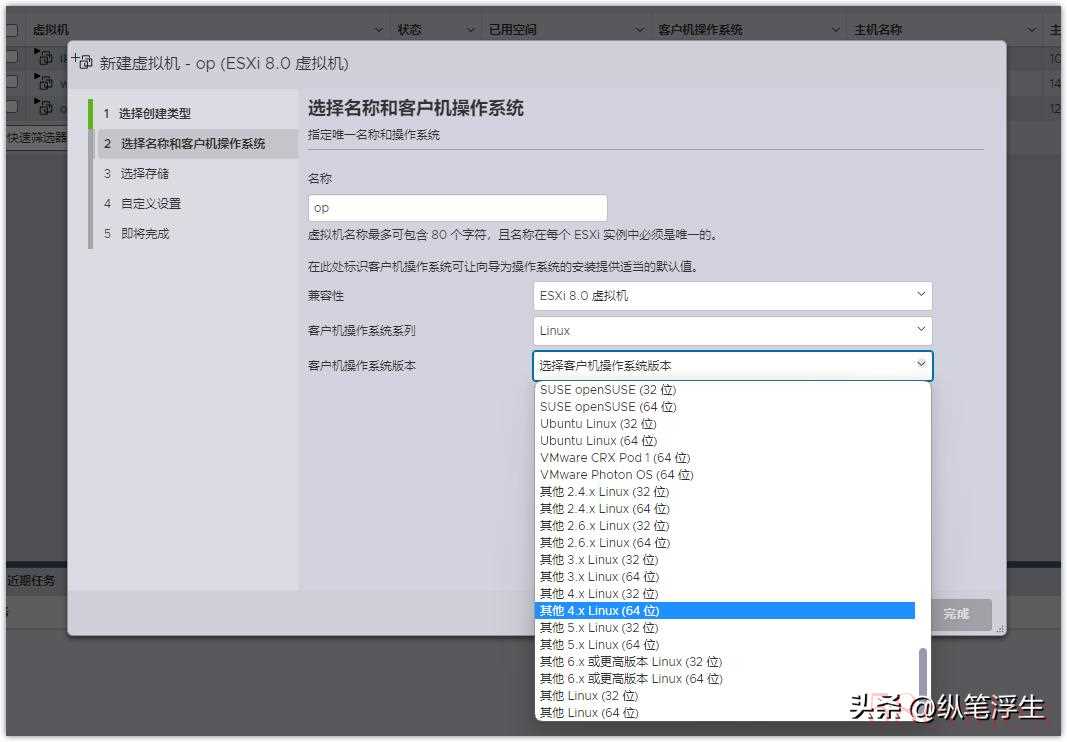Click the VM icon in the third table row
This screenshot has height=742, width=1067.
[x=44, y=106]
